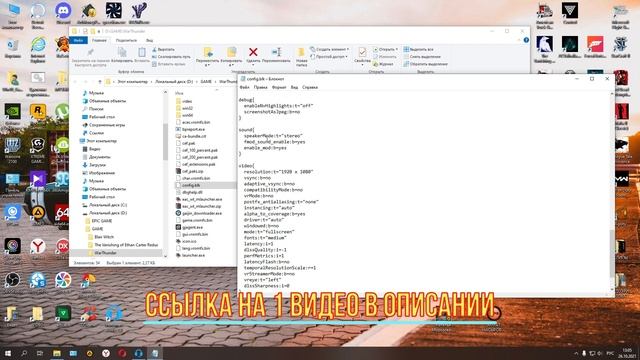Viewport: 640px width, 360px height.
Task: Open the Создать элемент dropdown in ribbon
Action: 329,49
